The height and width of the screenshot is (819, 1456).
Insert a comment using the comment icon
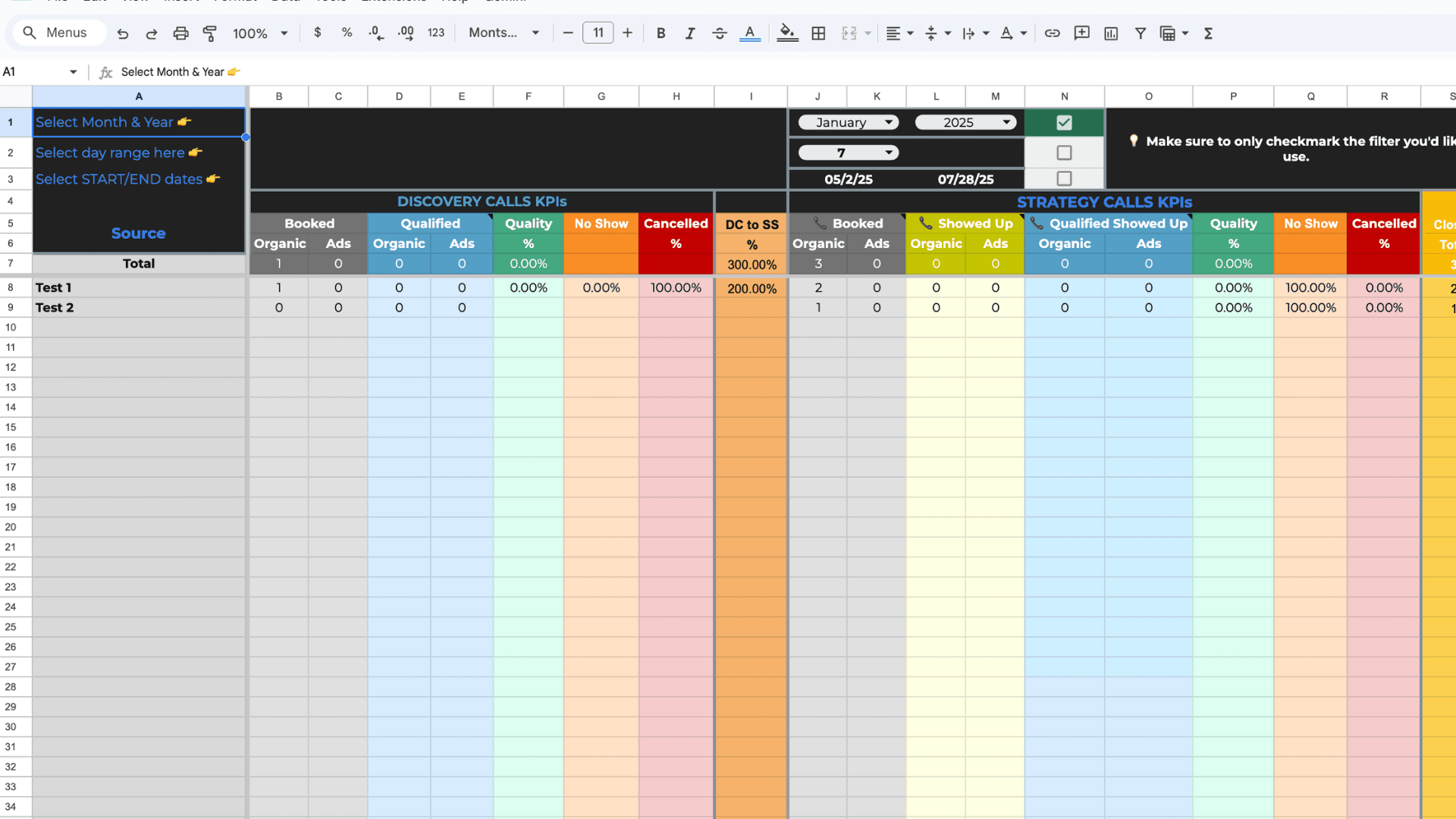[x=1081, y=33]
